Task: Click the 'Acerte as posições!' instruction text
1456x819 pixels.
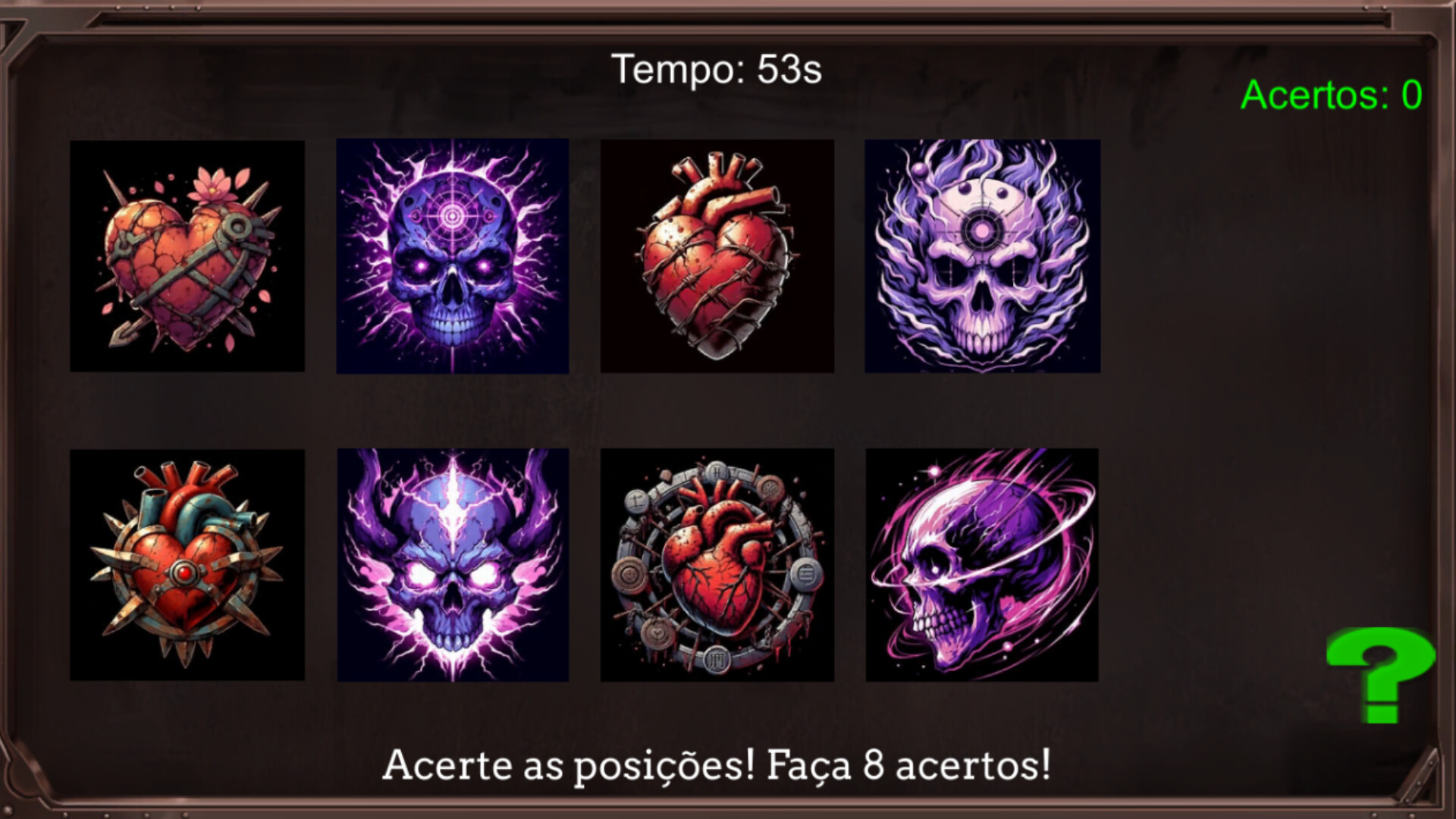Action: click(x=569, y=765)
